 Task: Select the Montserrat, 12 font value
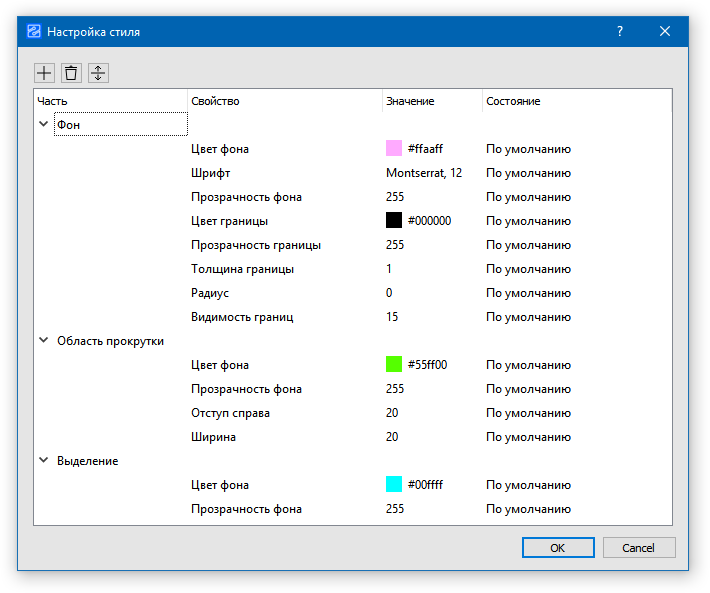coord(424,173)
